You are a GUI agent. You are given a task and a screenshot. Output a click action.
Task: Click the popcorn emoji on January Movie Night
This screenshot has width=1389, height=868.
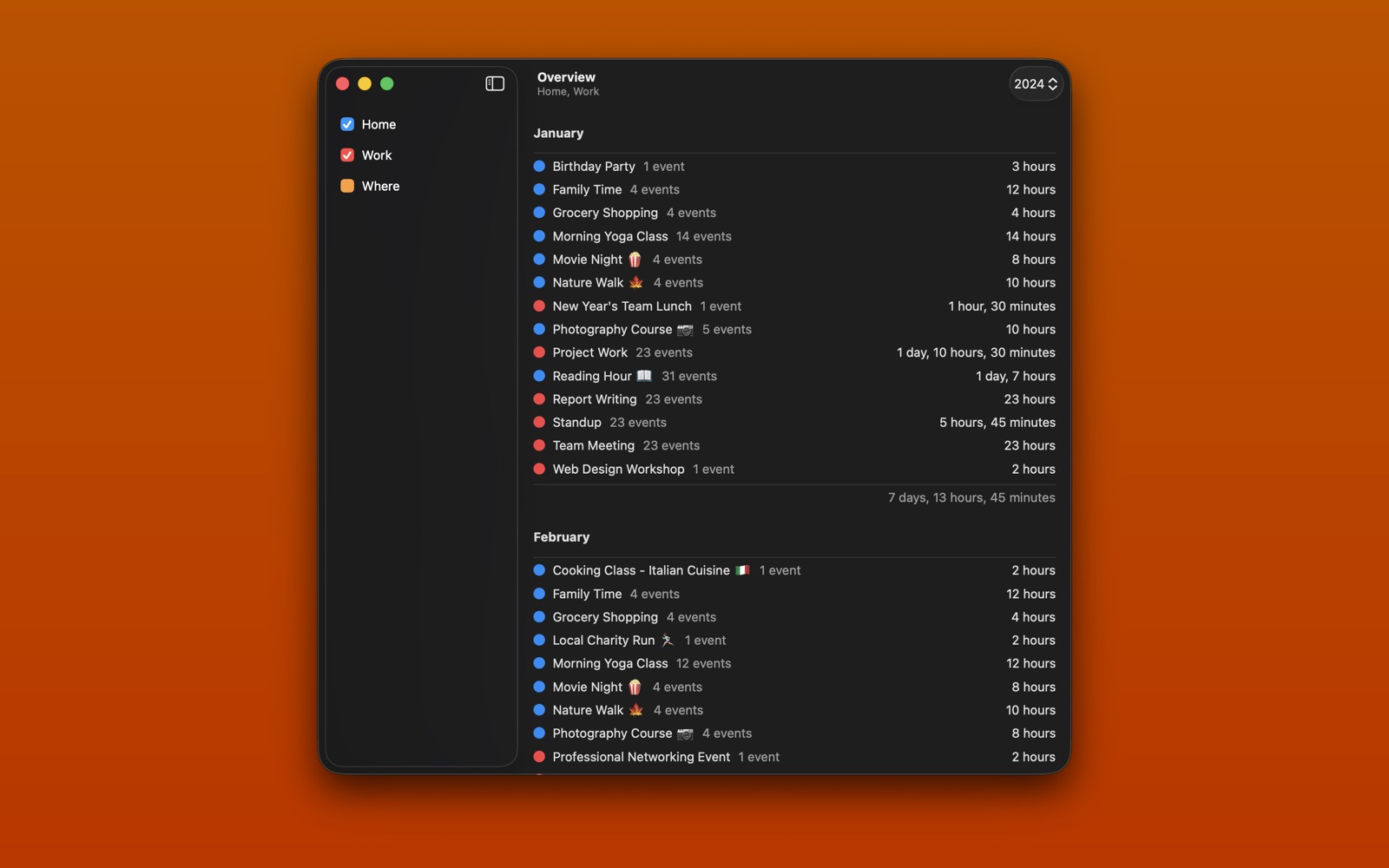pos(635,260)
